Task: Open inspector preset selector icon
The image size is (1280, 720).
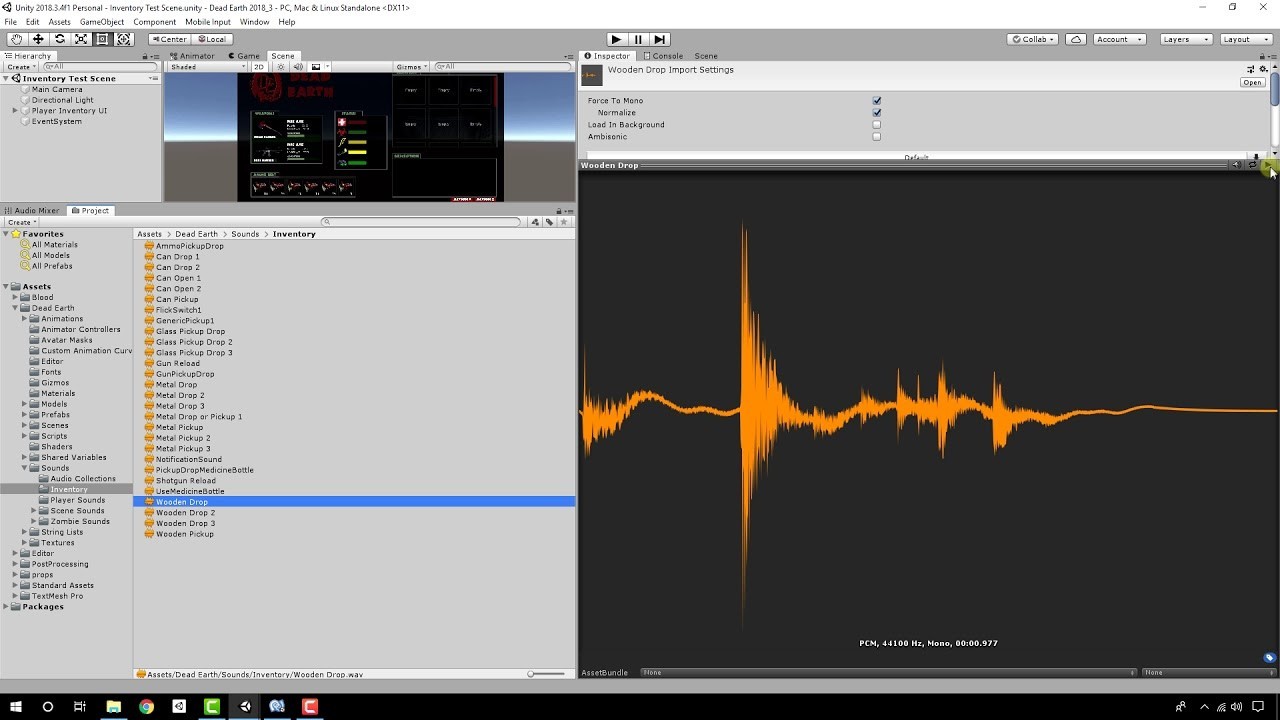Action: [x=1251, y=69]
